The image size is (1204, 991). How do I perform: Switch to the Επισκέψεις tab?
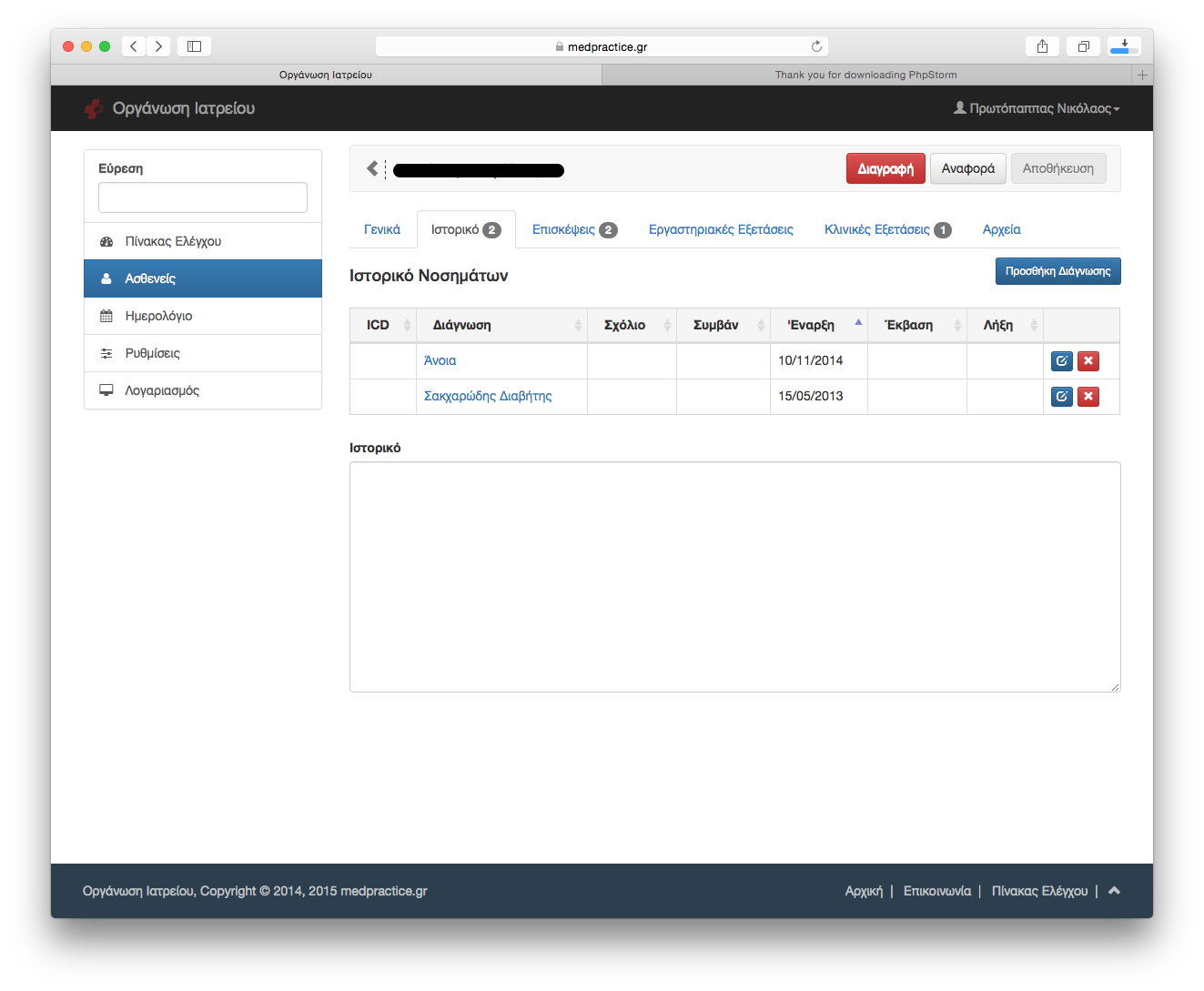pyautogui.click(x=573, y=229)
